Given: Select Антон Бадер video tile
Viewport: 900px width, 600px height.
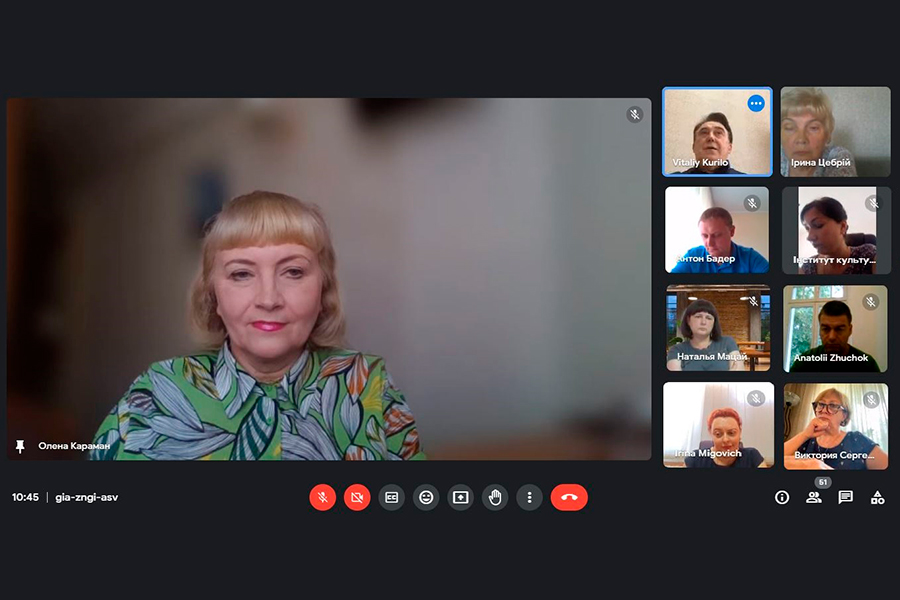Looking at the screenshot, I should (x=717, y=230).
